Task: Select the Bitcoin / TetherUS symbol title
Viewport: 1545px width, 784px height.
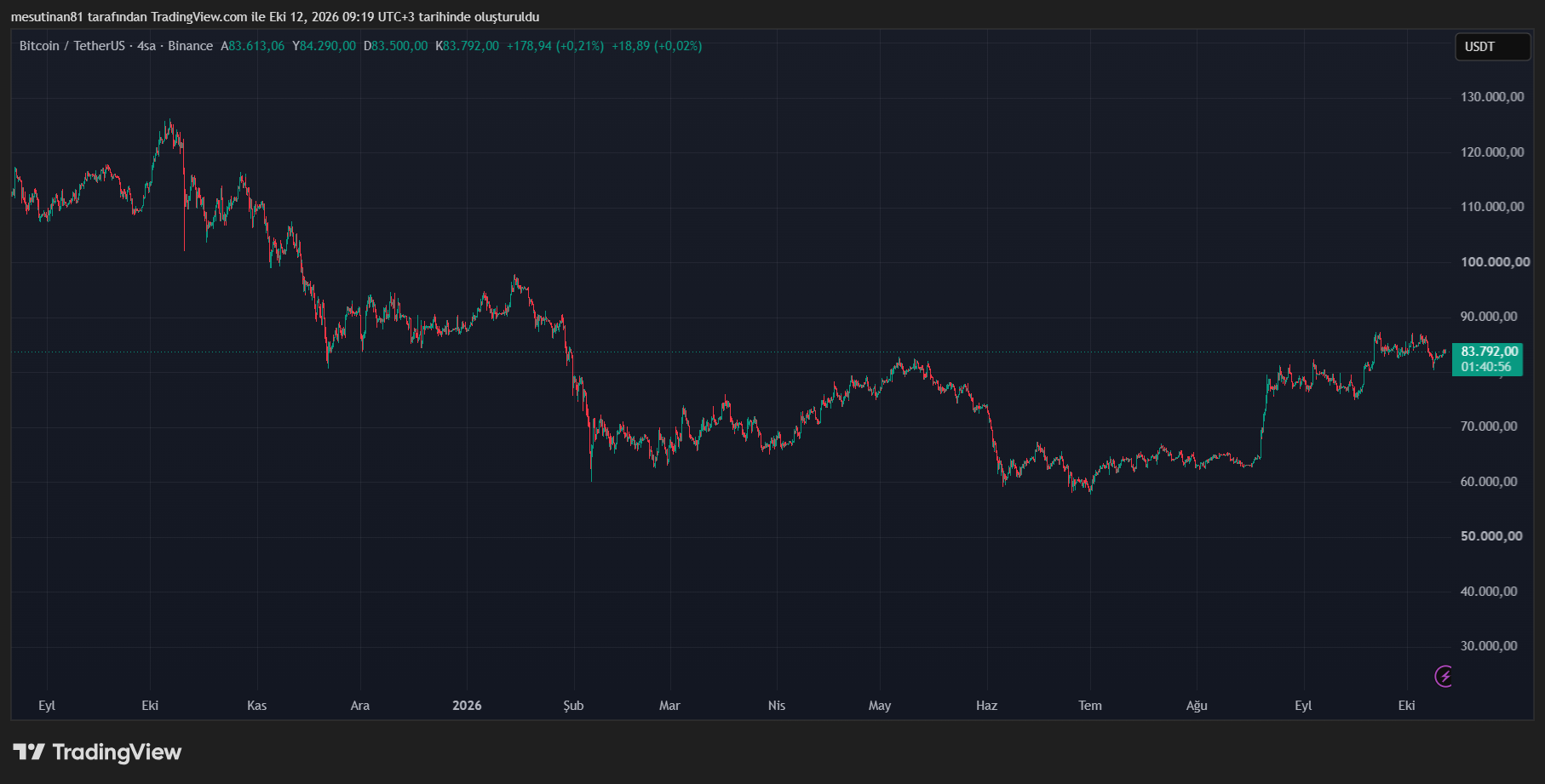Action: [x=72, y=46]
